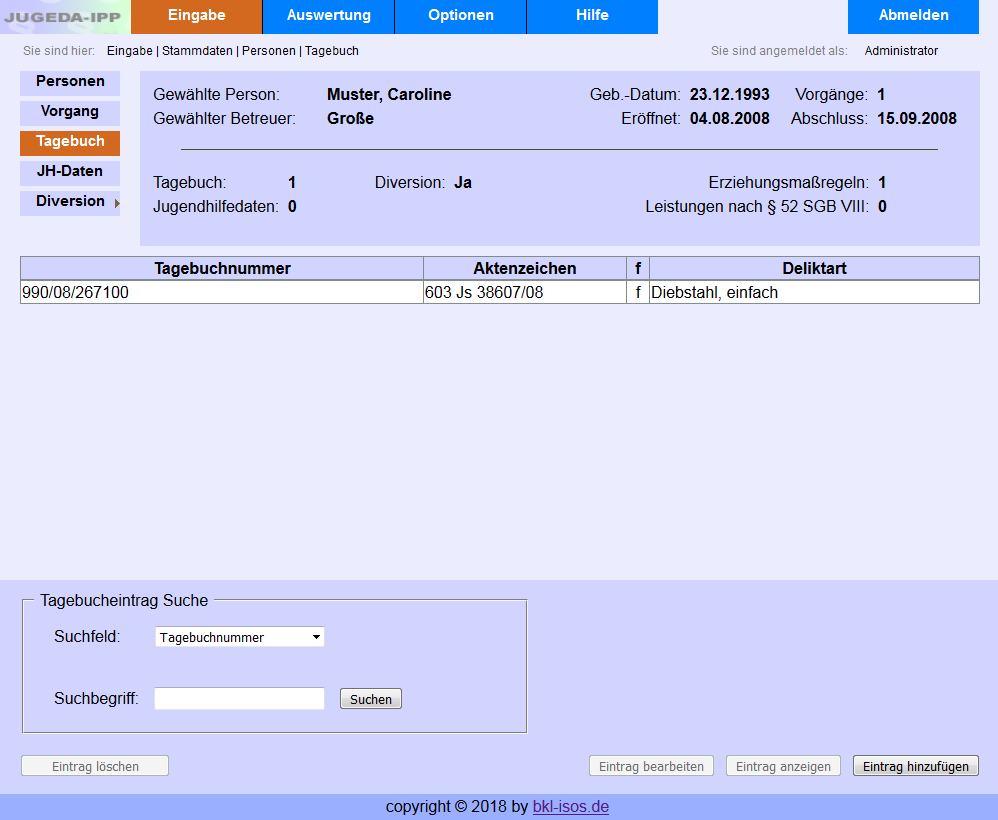Click the name Muster, Caroline
The height and width of the screenshot is (820, 998).
tap(389, 94)
